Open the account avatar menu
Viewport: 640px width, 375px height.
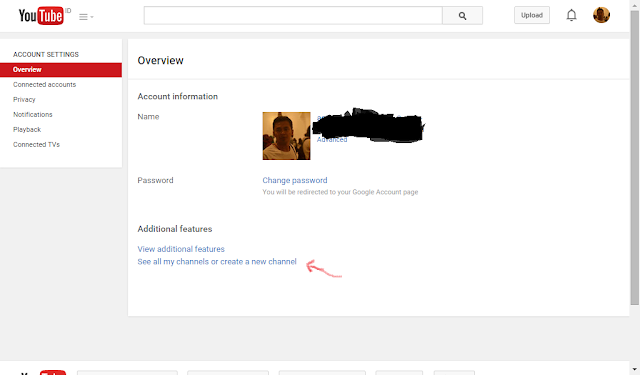(601, 15)
